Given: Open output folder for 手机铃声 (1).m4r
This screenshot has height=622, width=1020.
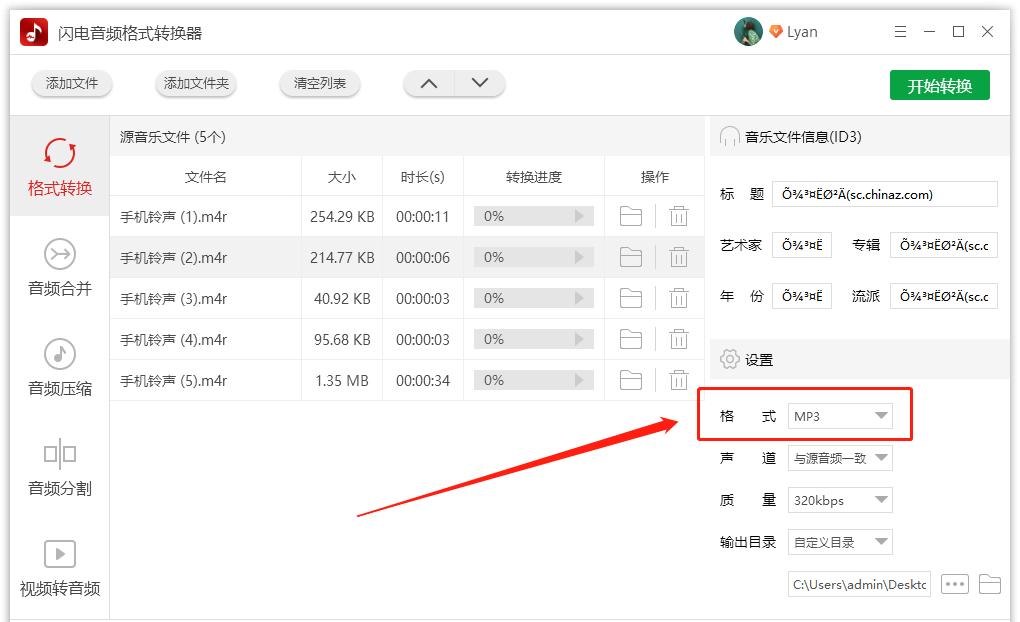Looking at the screenshot, I should [x=630, y=215].
